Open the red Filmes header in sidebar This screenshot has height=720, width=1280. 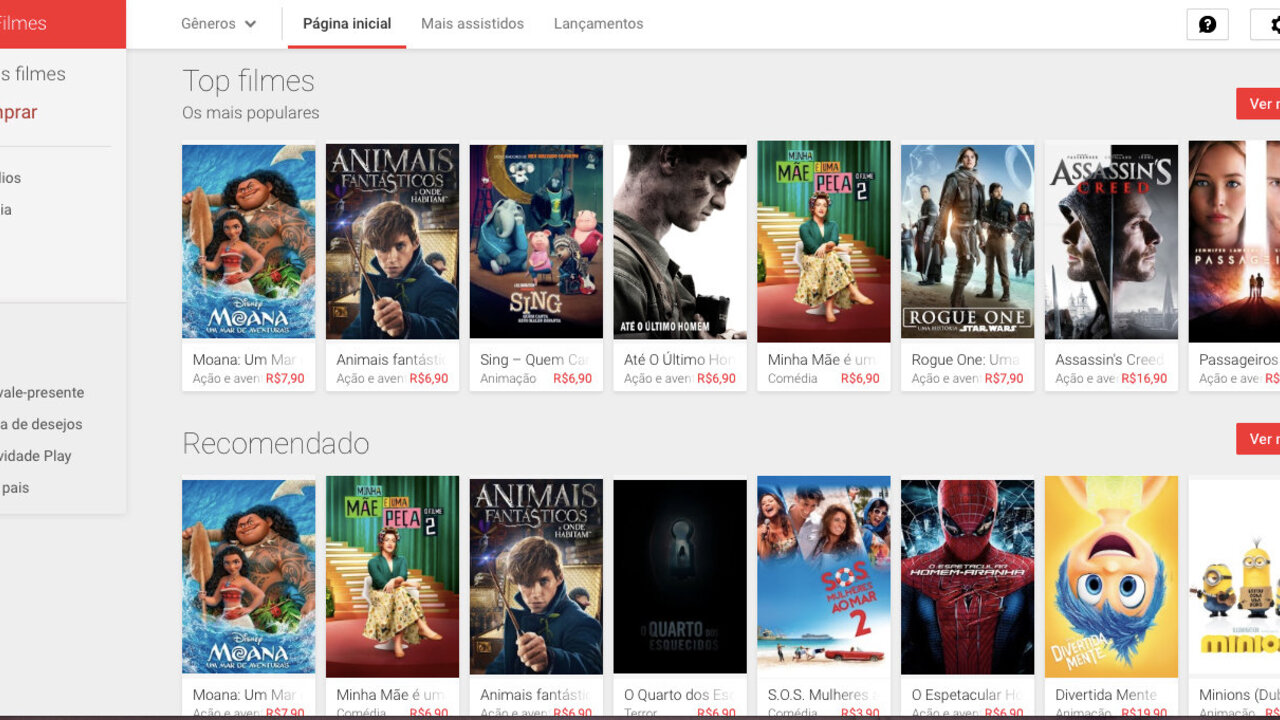click(x=63, y=24)
